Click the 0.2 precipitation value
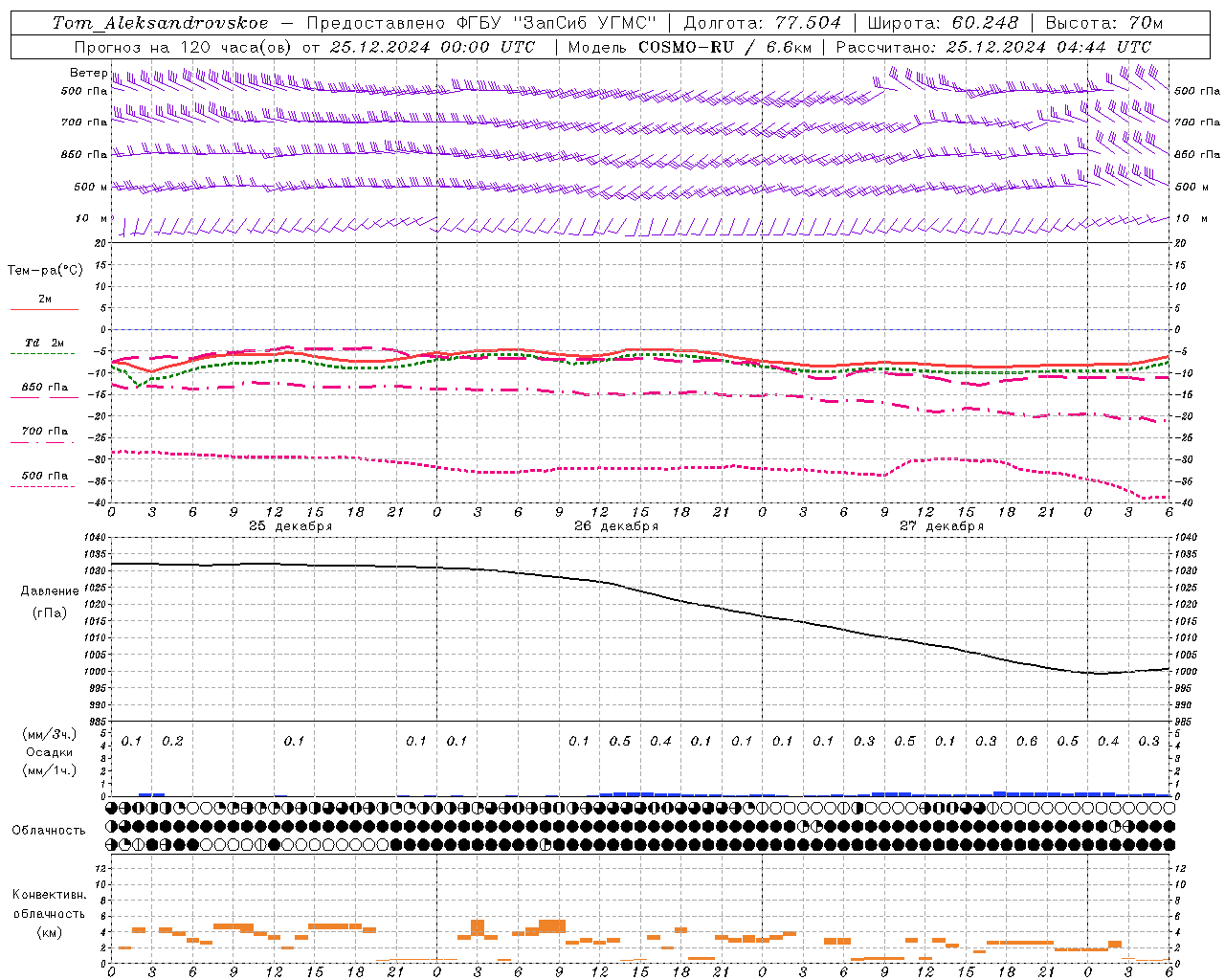 pos(172,742)
